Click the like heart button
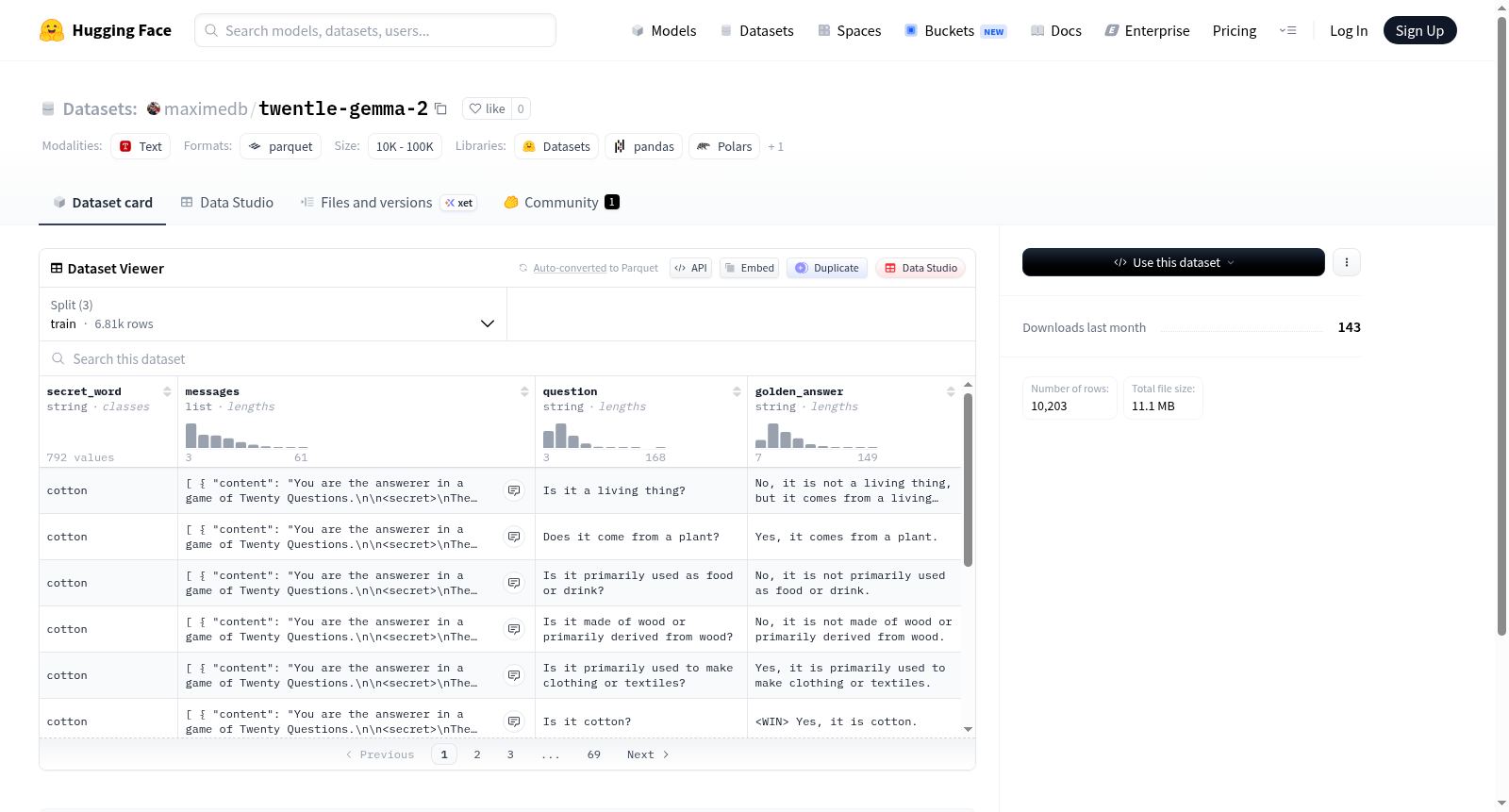 [x=488, y=108]
